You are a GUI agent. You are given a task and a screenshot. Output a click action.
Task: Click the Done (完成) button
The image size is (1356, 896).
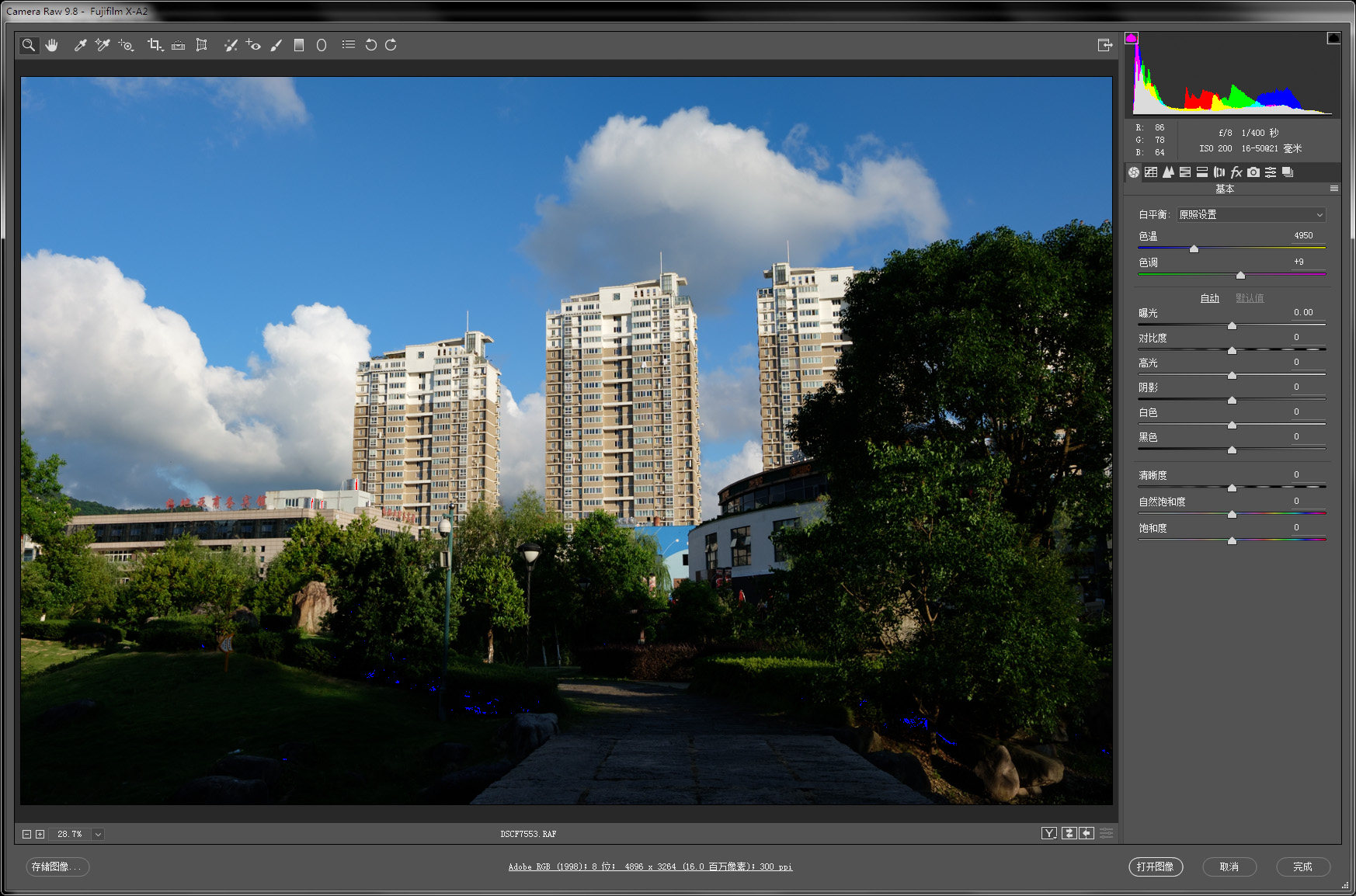1303,866
